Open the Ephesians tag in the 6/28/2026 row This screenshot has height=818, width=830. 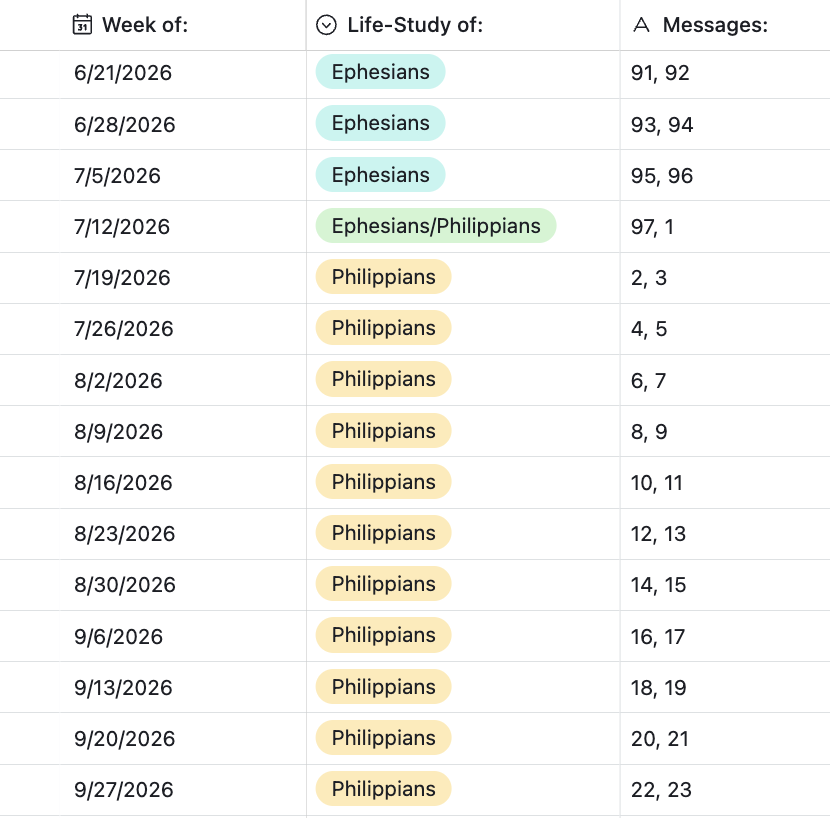(381, 123)
